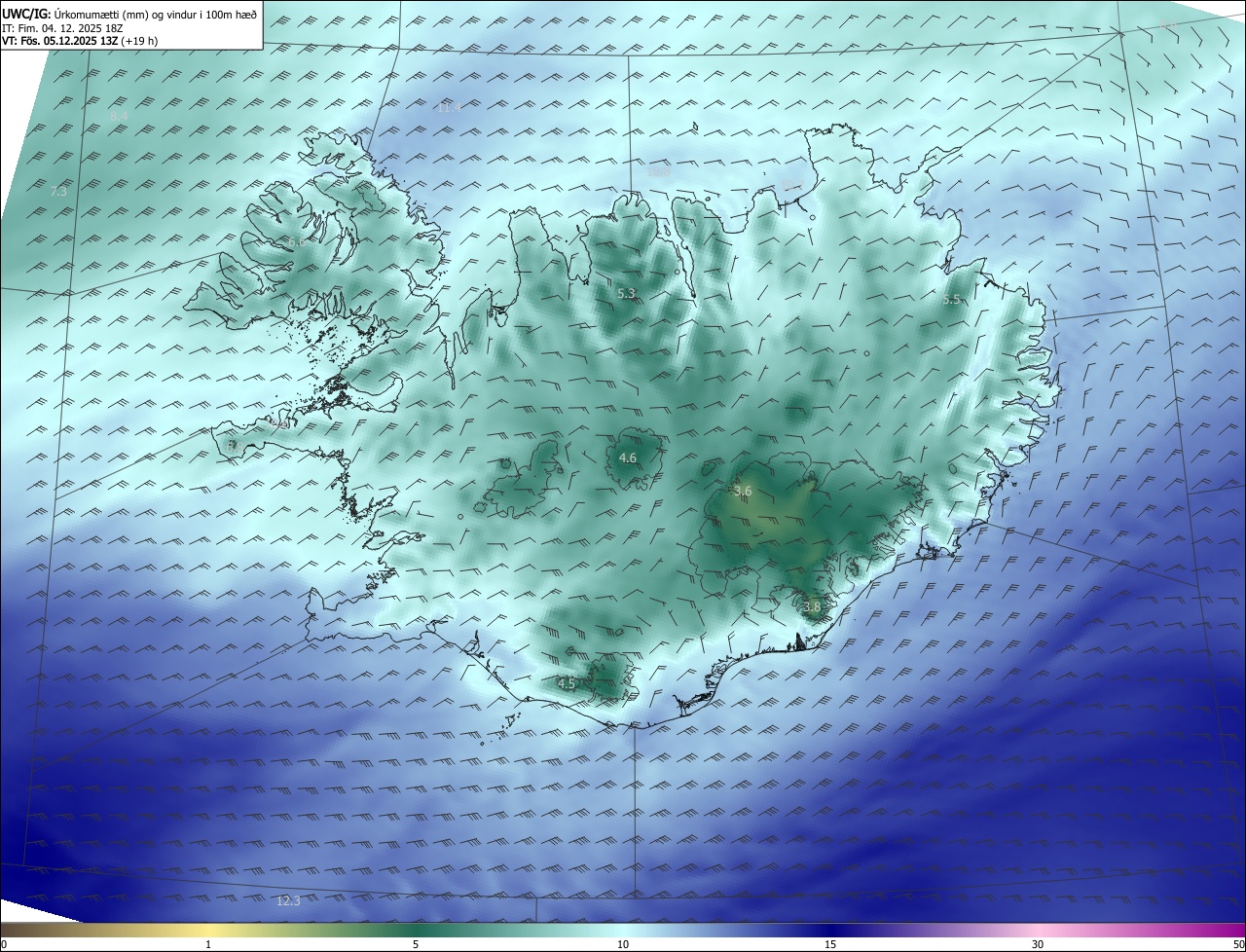
Task: Click the colorbar tick label 1
Action: tap(208, 944)
